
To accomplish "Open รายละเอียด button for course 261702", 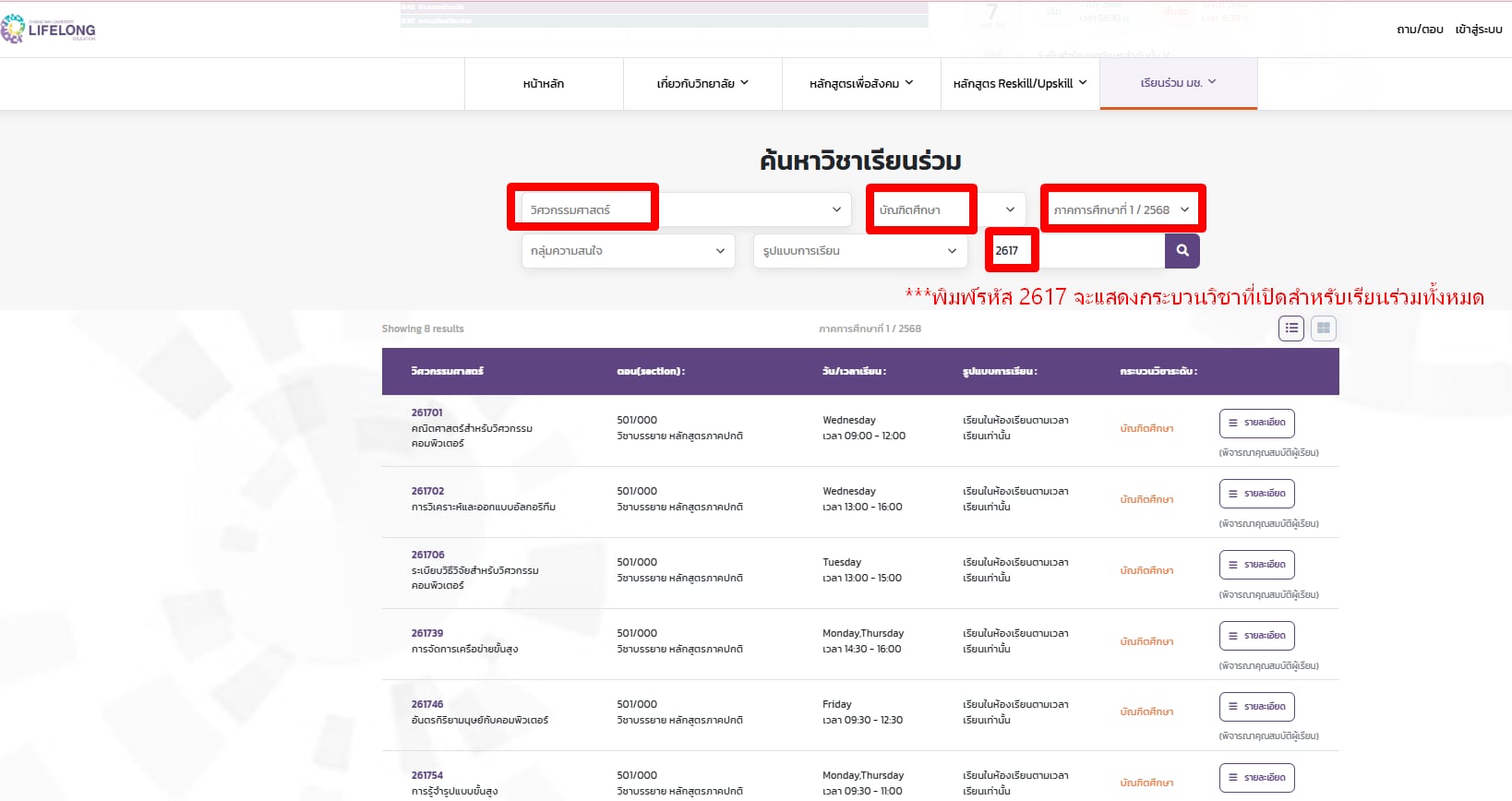I will 1257,494.
